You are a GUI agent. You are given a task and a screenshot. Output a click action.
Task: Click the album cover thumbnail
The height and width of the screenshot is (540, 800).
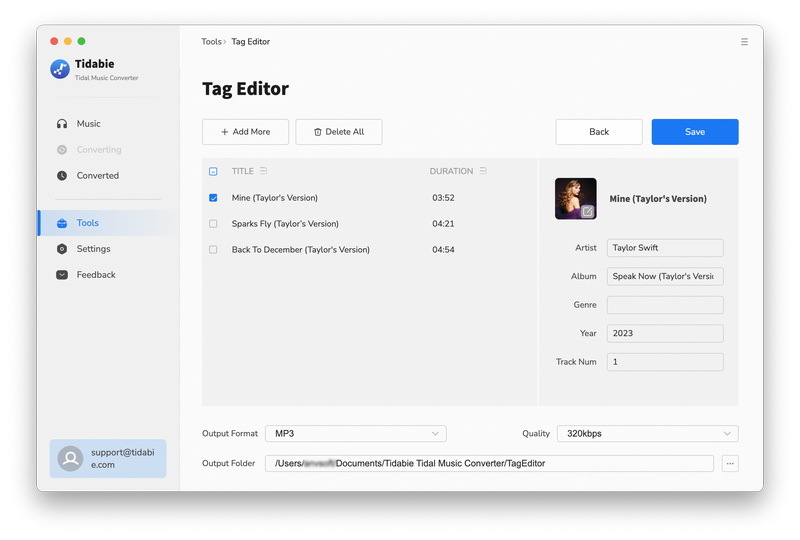(x=576, y=199)
